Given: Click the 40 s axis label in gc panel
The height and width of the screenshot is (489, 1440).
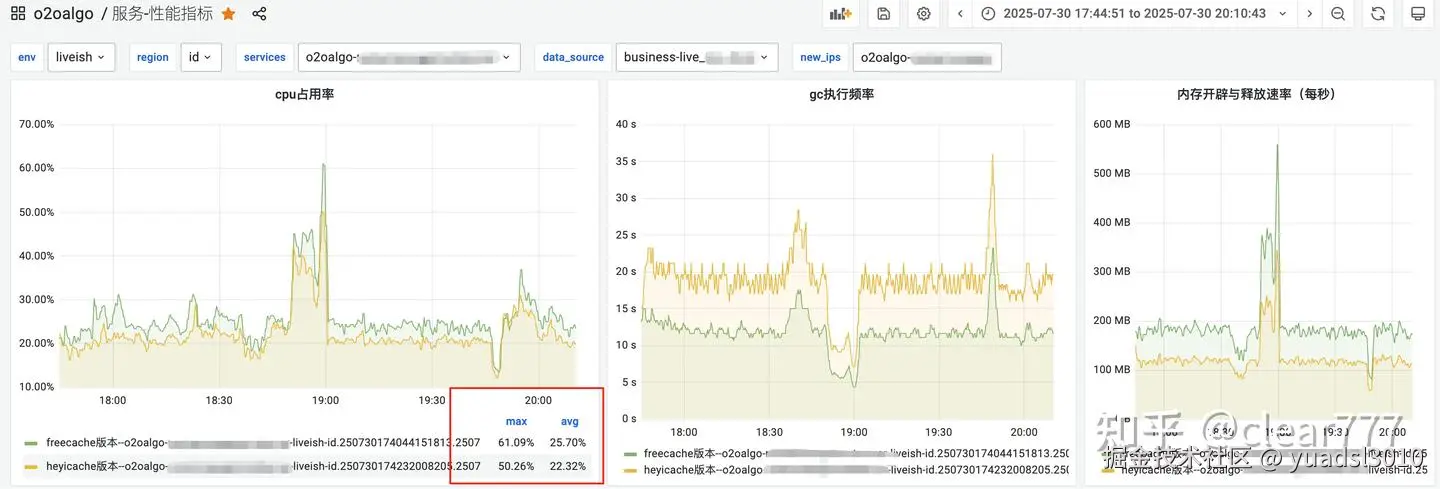Looking at the screenshot, I should coord(626,124).
